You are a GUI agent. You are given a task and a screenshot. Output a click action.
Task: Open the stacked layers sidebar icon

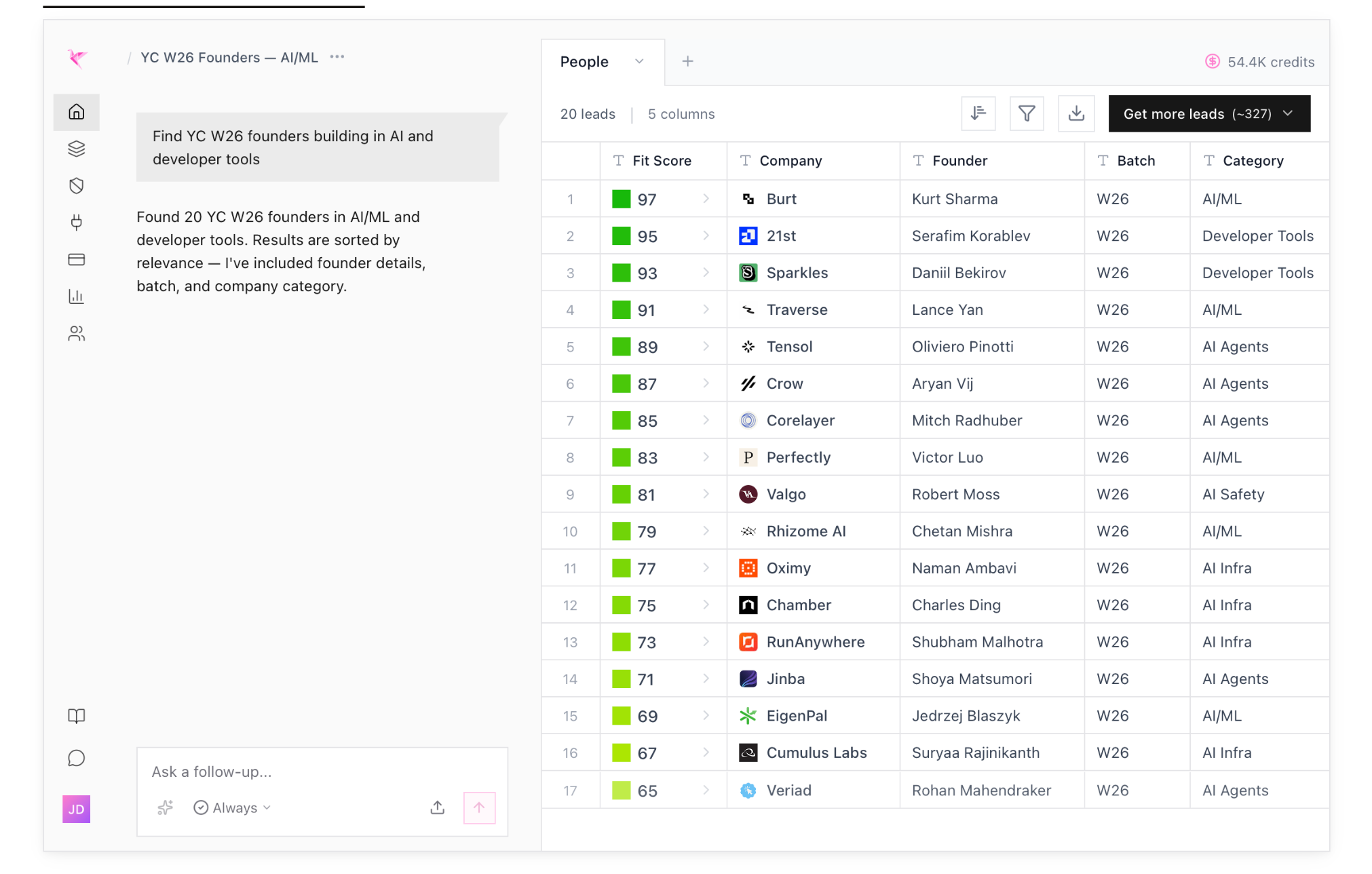click(x=76, y=149)
